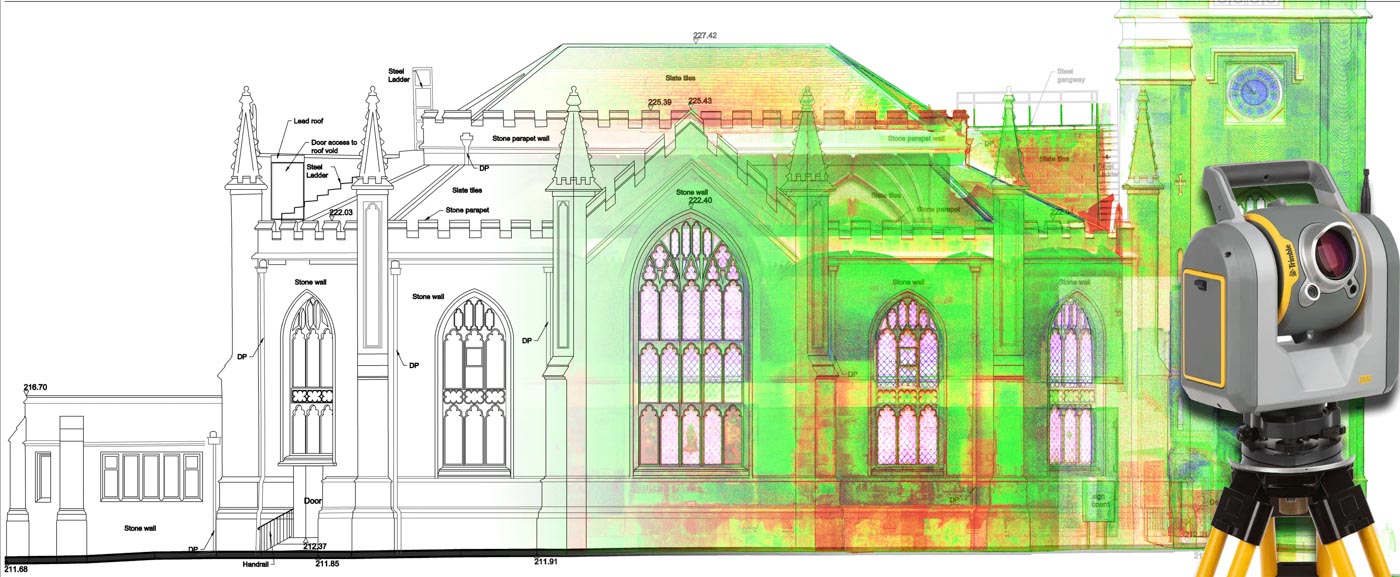Click the 211.68 ground level label
Viewport: 1400px width, 577px height.
[16, 569]
